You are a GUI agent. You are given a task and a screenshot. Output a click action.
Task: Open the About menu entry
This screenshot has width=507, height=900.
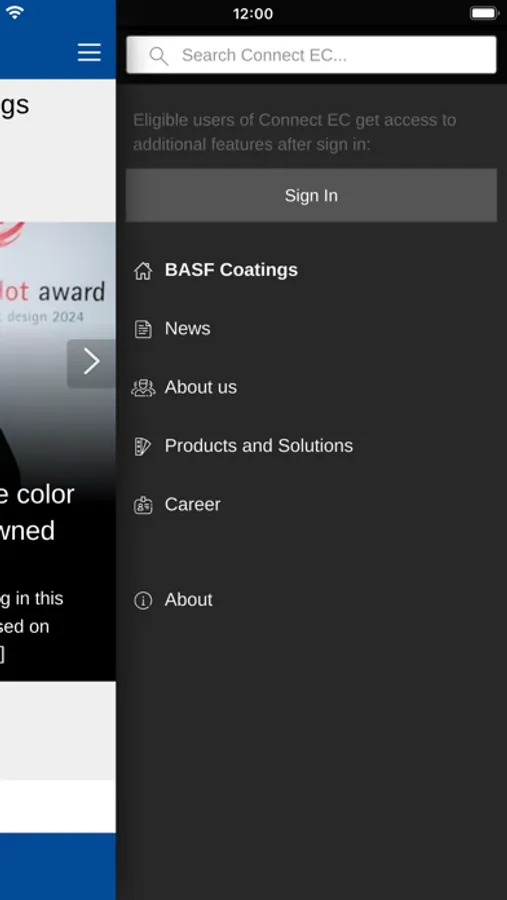coord(188,600)
